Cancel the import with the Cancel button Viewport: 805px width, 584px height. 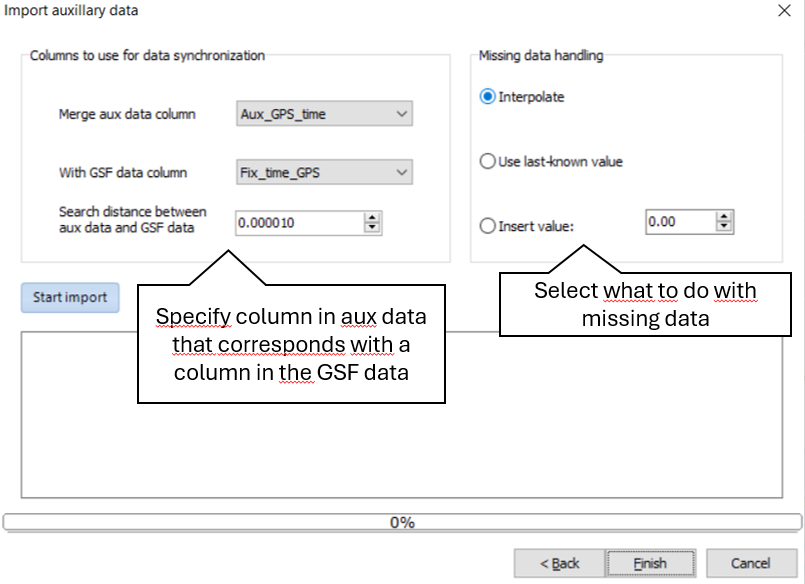tap(750, 562)
